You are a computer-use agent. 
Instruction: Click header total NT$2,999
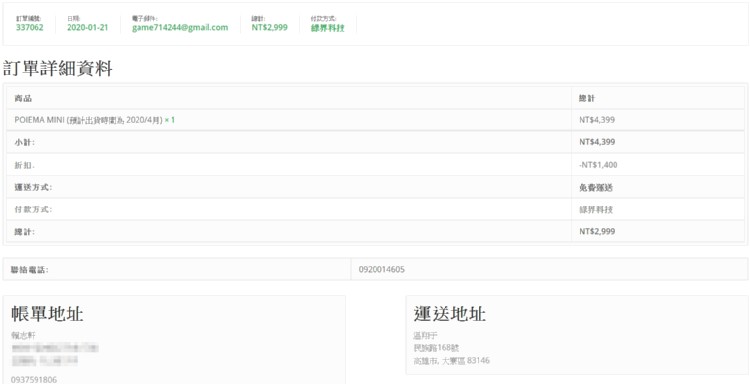(270, 28)
